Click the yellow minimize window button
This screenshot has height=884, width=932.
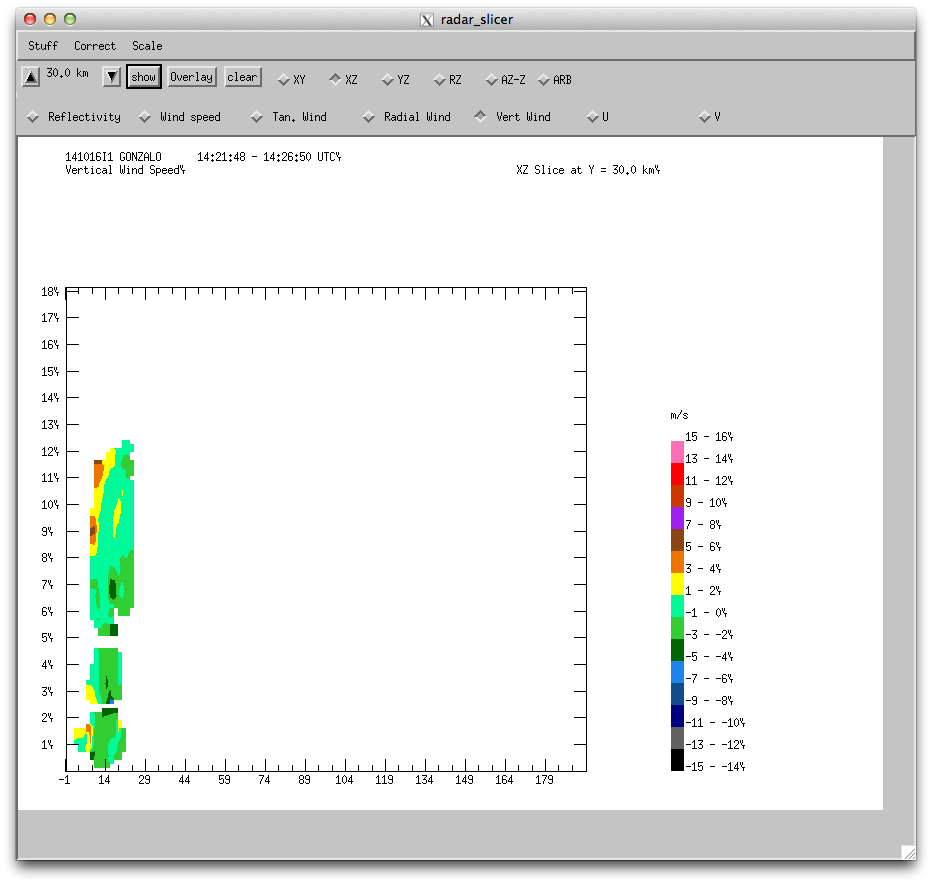pos(50,19)
